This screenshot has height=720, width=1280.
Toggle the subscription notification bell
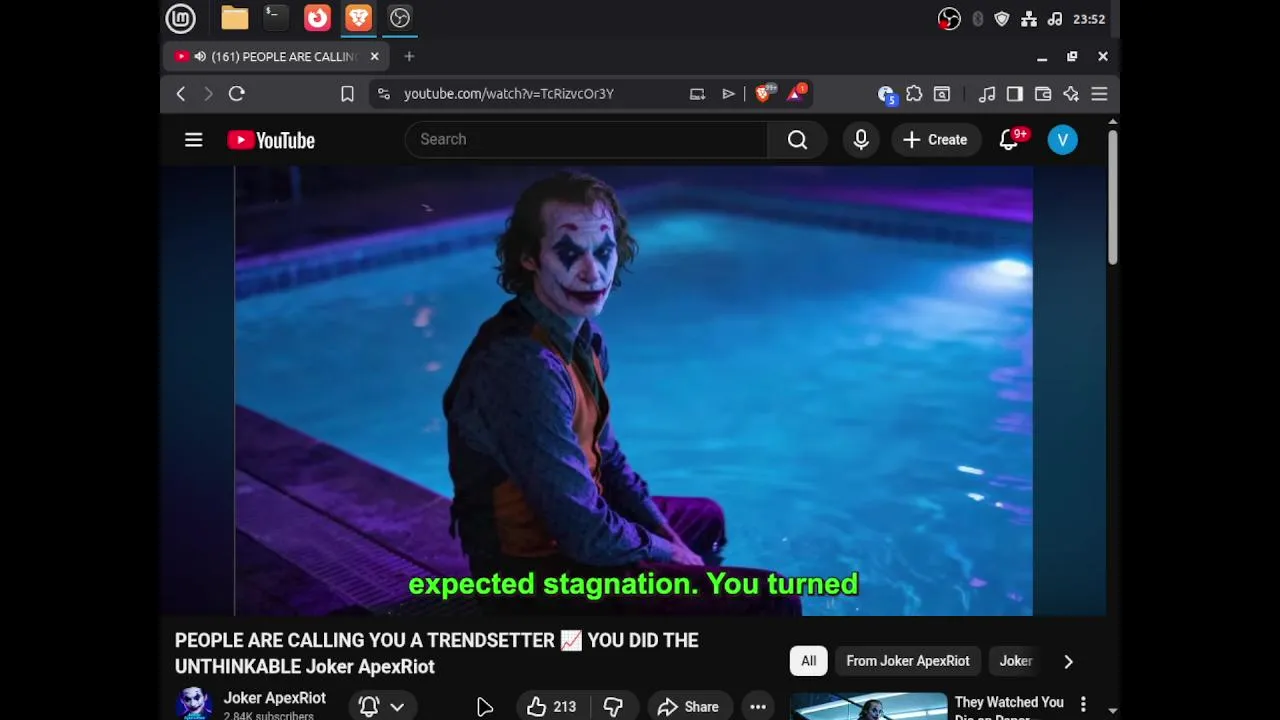pos(368,707)
